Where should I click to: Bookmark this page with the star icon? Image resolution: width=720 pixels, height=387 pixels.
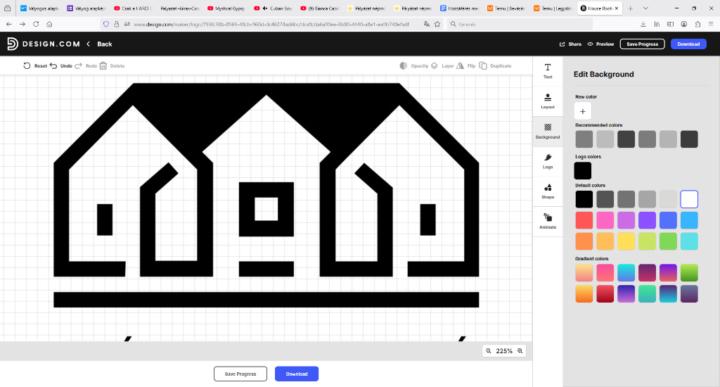437,24
